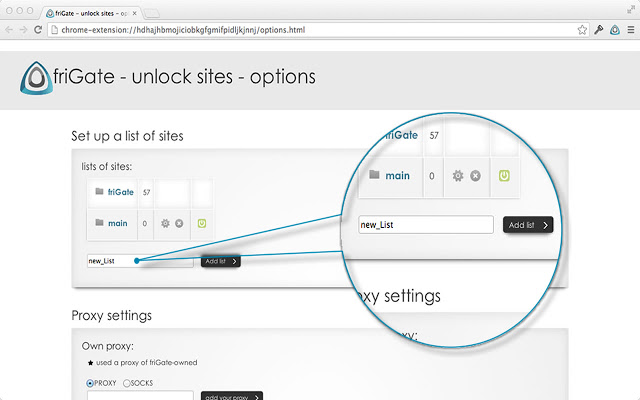The width and height of the screenshot is (640, 400).
Task: Click the magnified new_List input field
Action: (426, 225)
